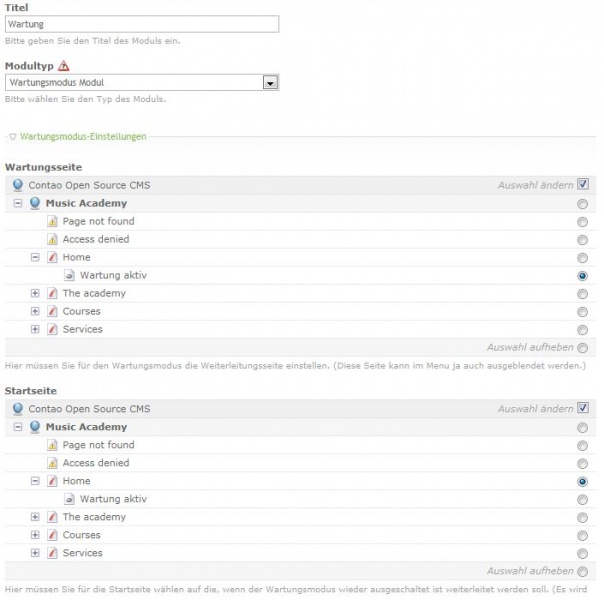This screenshot has width=604, height=600.
Task: Click the Access denied page icon under Startseite
Action: point(53,463)
